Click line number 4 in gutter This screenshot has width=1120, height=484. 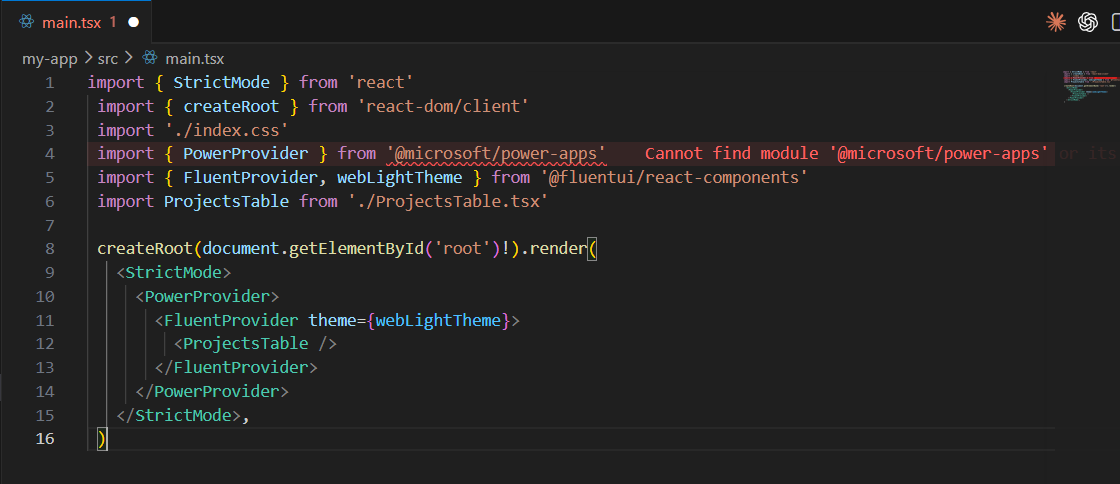click(x=49, y=153)
